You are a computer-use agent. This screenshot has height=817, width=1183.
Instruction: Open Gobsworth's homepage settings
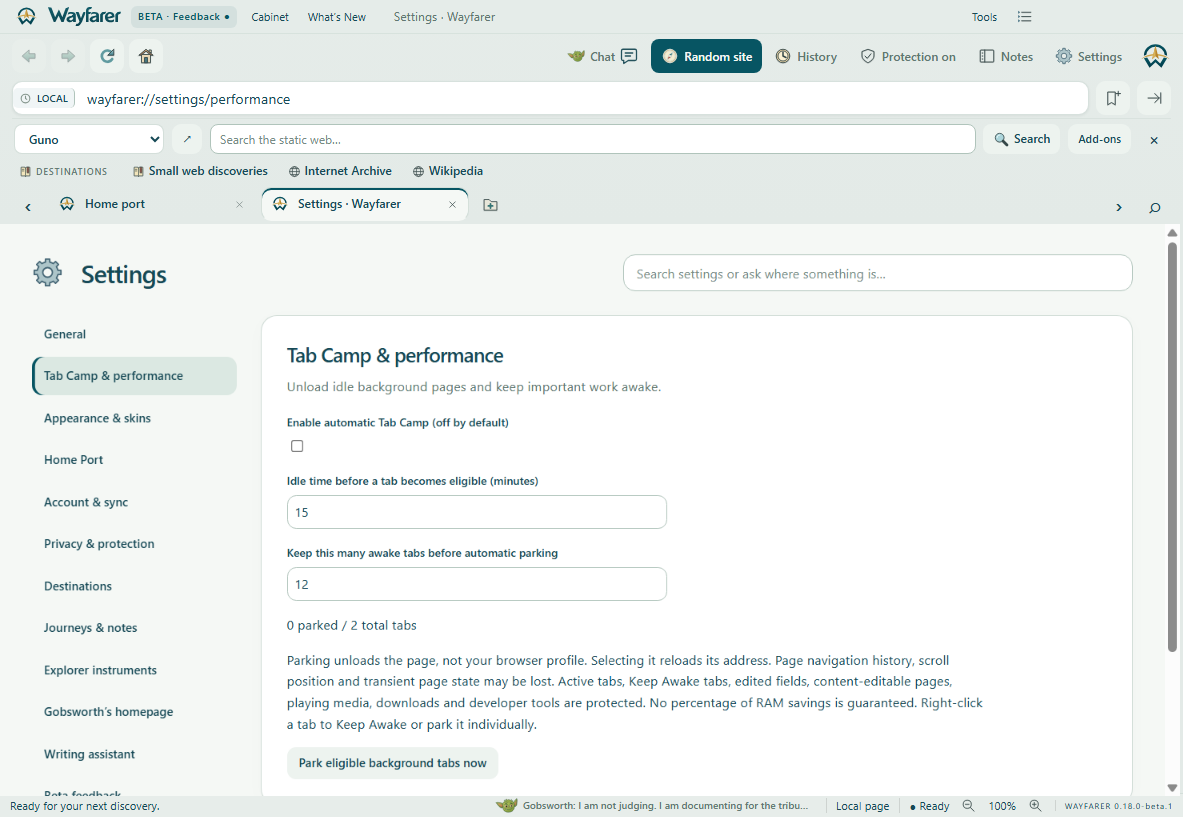pos(134,711)
